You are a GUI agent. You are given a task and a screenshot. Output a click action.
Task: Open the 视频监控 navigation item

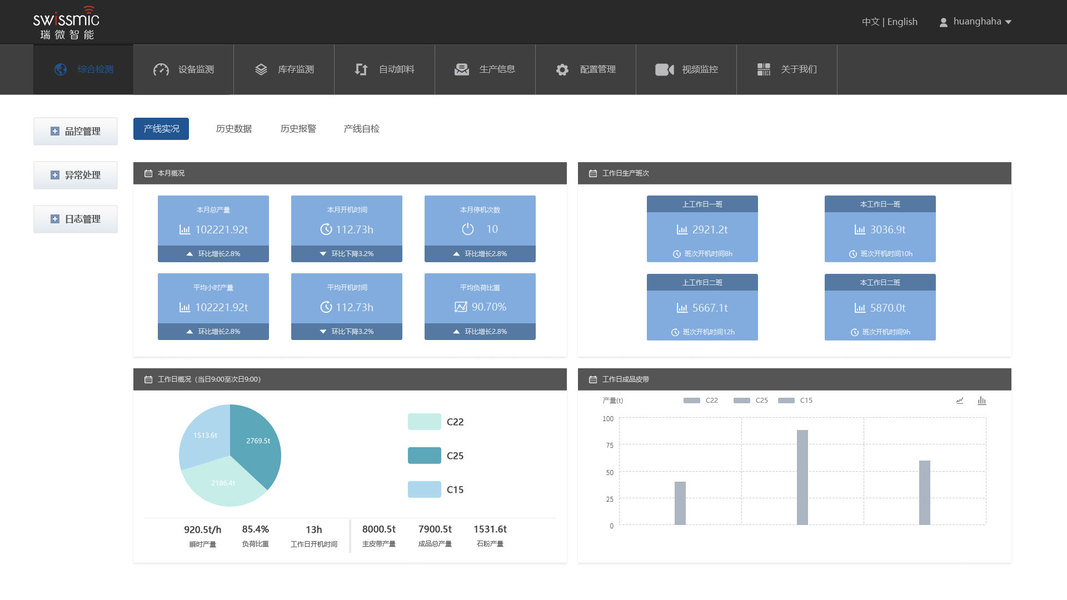(687, 69)
